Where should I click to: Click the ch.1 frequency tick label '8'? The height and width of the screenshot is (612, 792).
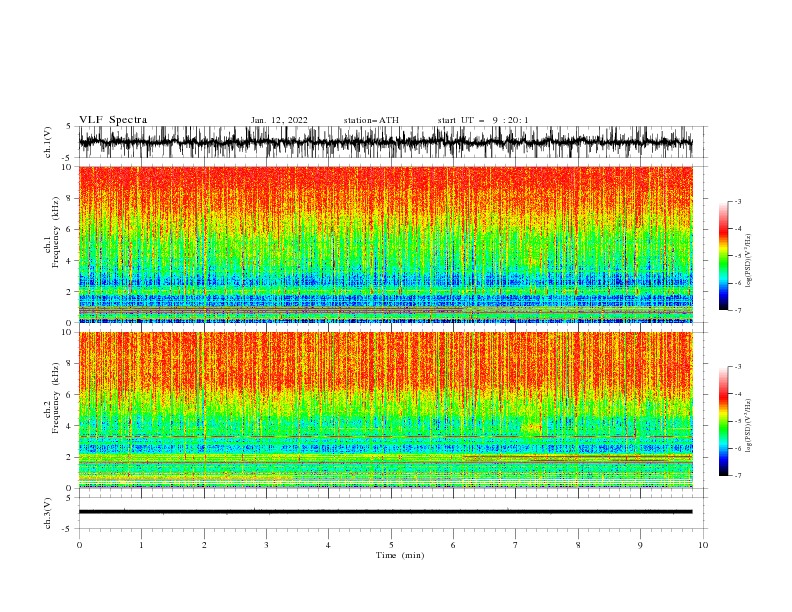point(70,198)
